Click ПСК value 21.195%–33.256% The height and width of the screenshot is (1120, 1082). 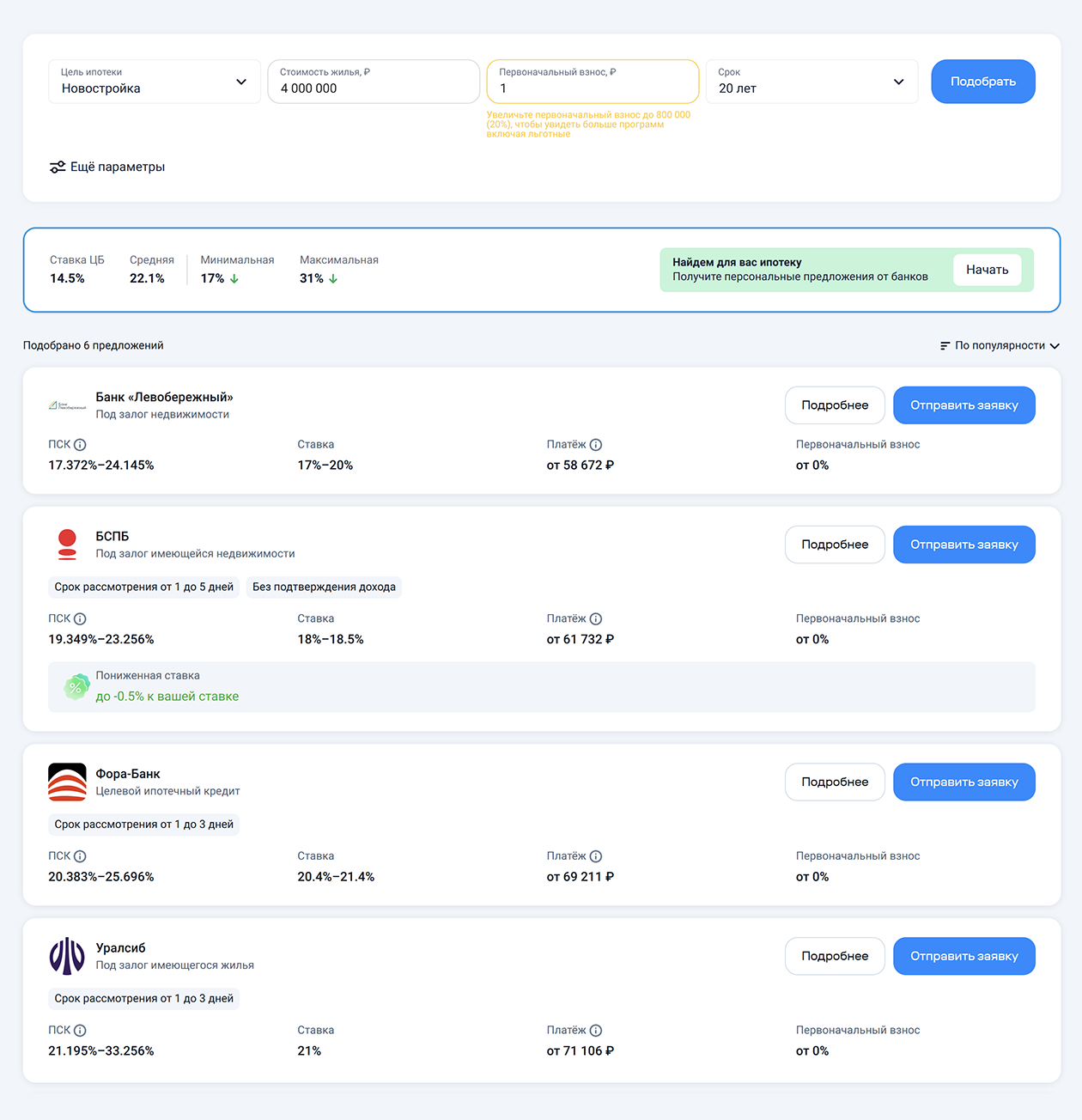[101, 1051]
